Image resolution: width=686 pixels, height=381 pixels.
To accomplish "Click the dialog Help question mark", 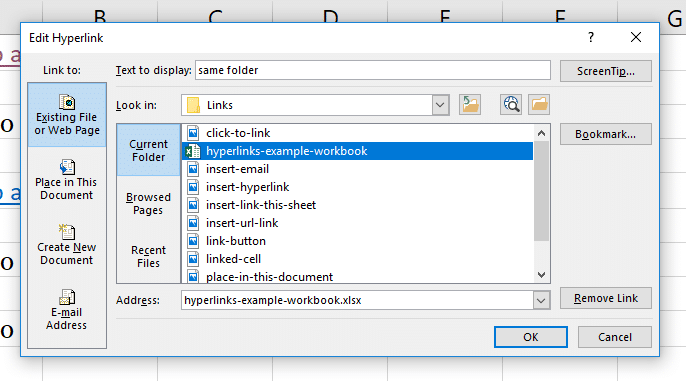I will click(x=591, y=37).
